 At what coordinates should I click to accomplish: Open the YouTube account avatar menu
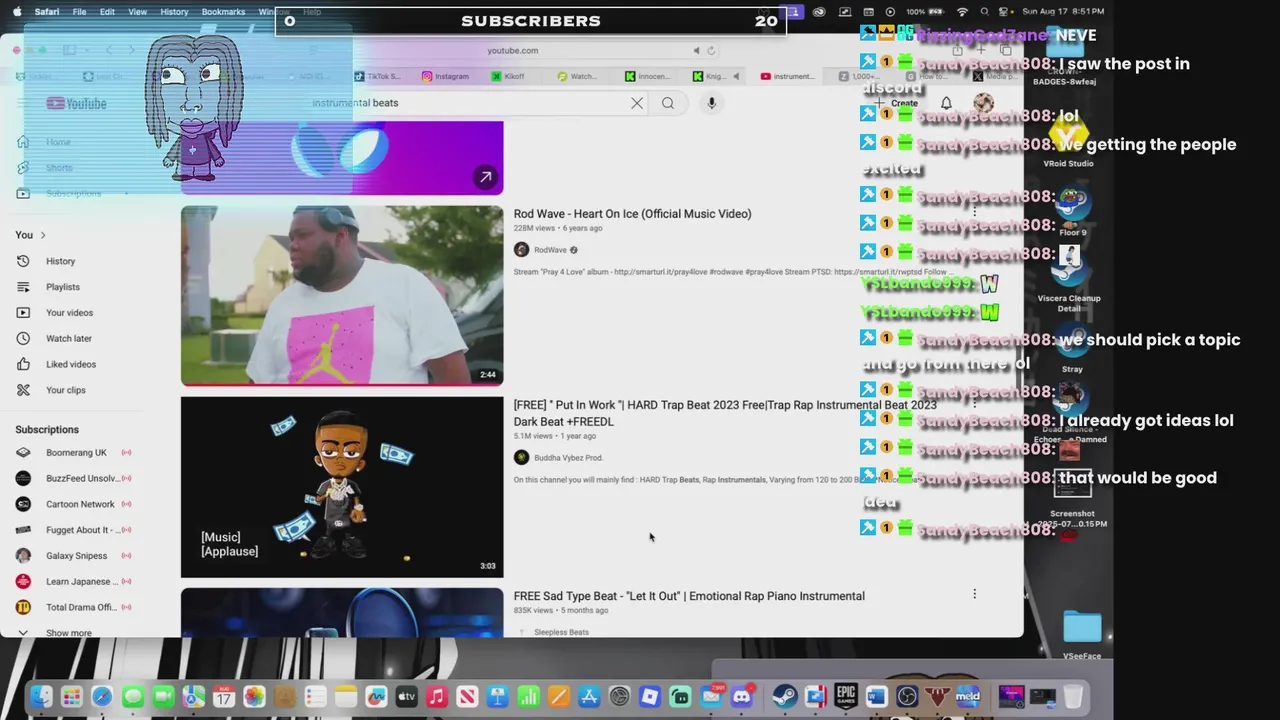[984, 103]
